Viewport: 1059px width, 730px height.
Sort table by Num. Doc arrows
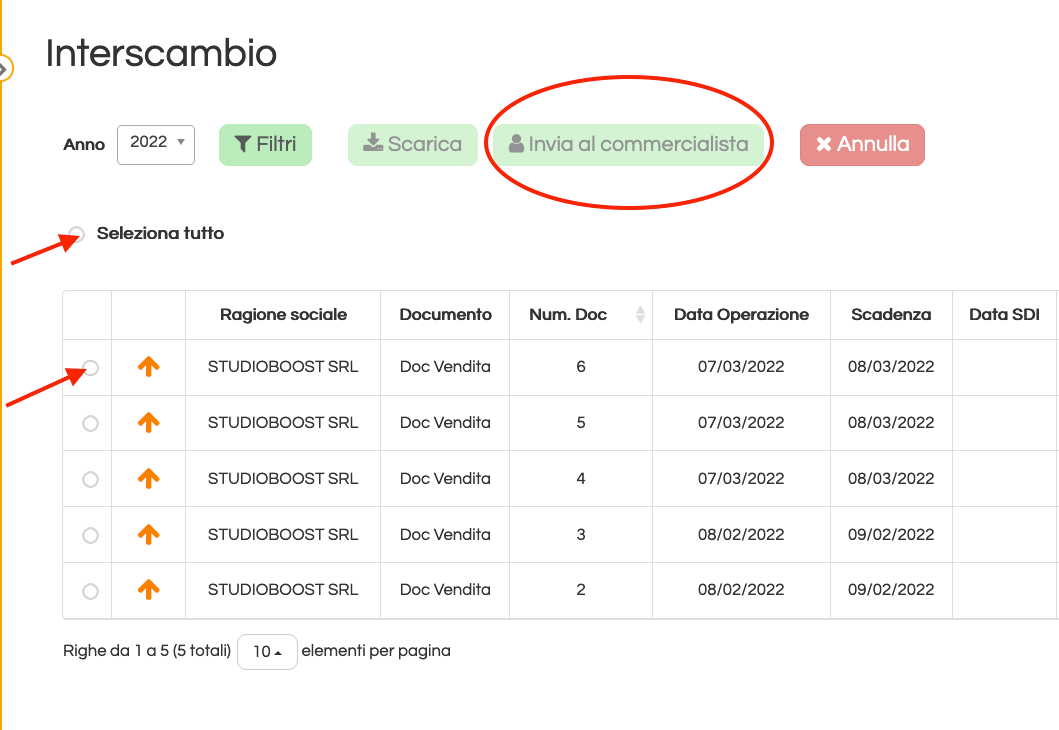pos(640,315)
